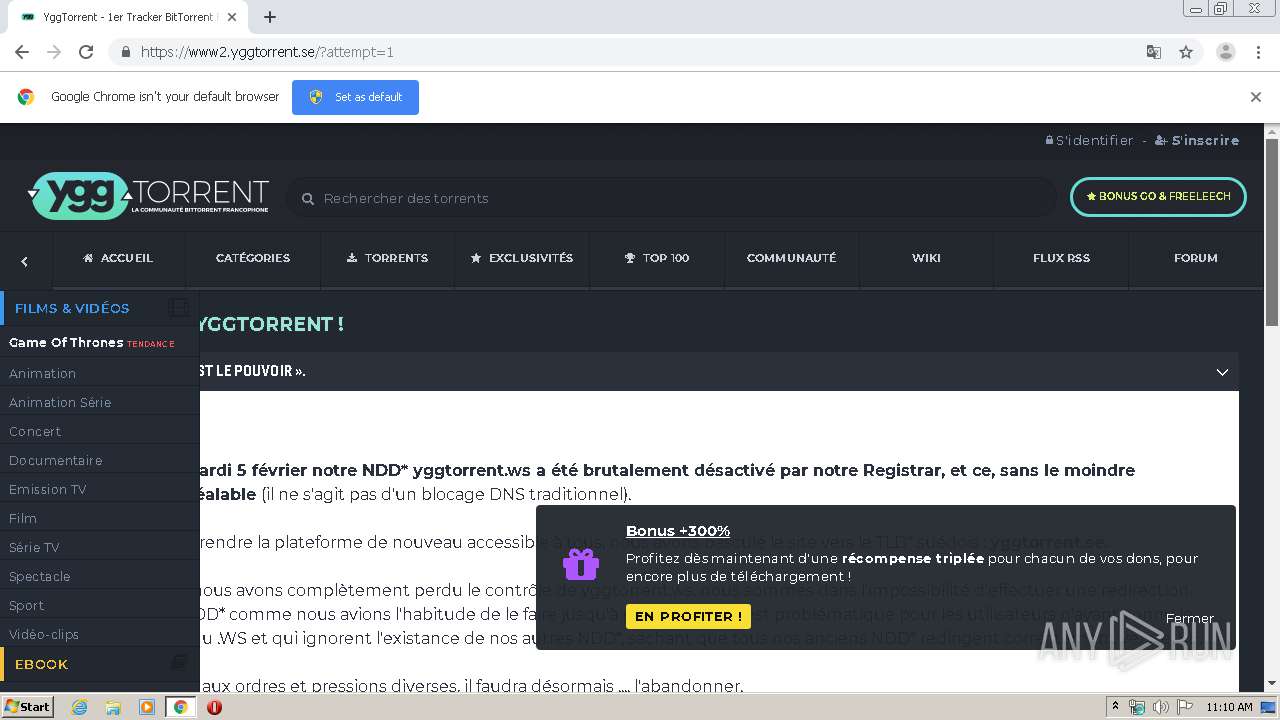Viewport: 1280px width, 720px height.
Task: Open the Bonus +300% link
Action: click(x=678, y=531)
